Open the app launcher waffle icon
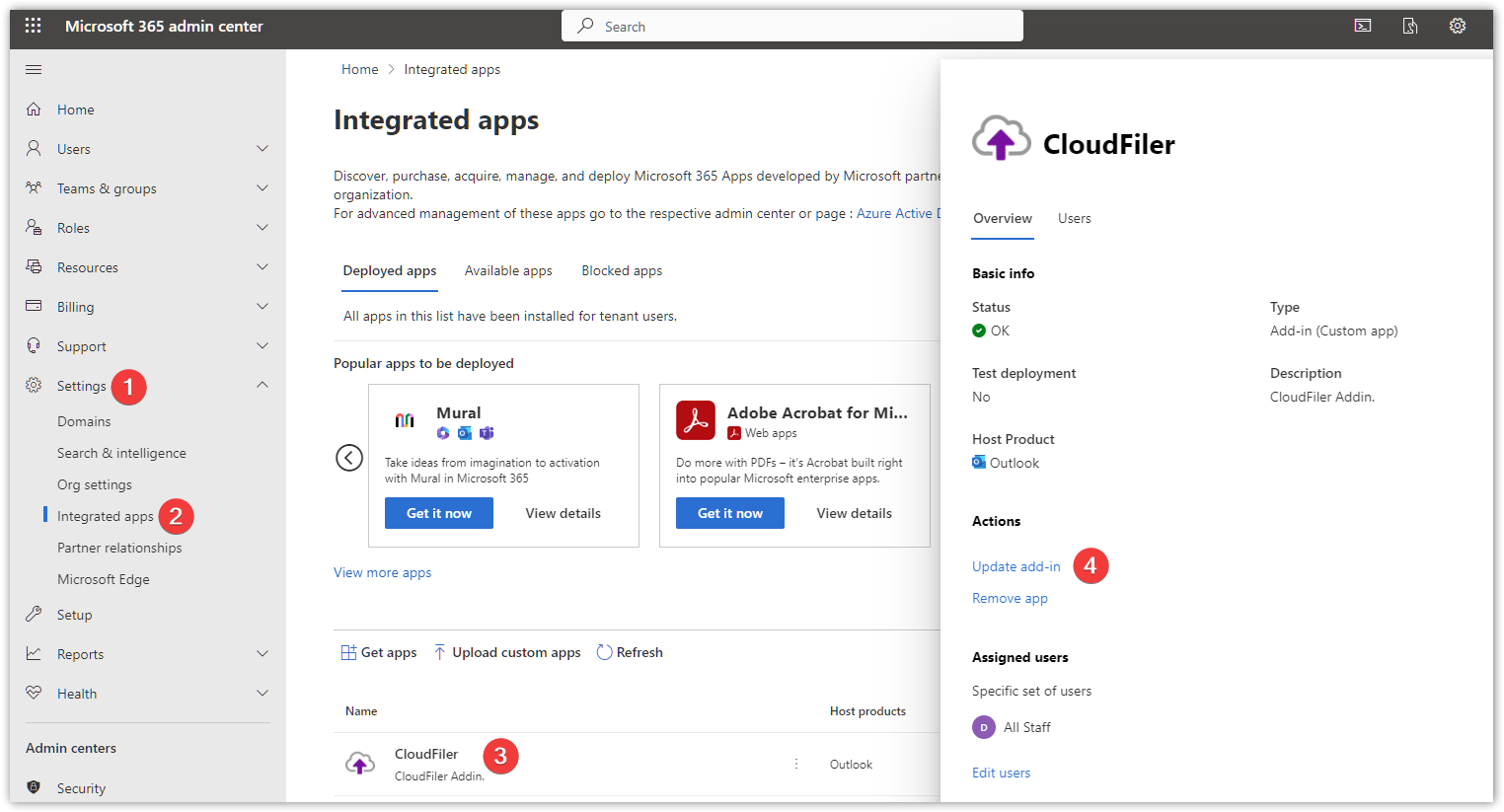The image size is (1504, 812). coord(33,26)
